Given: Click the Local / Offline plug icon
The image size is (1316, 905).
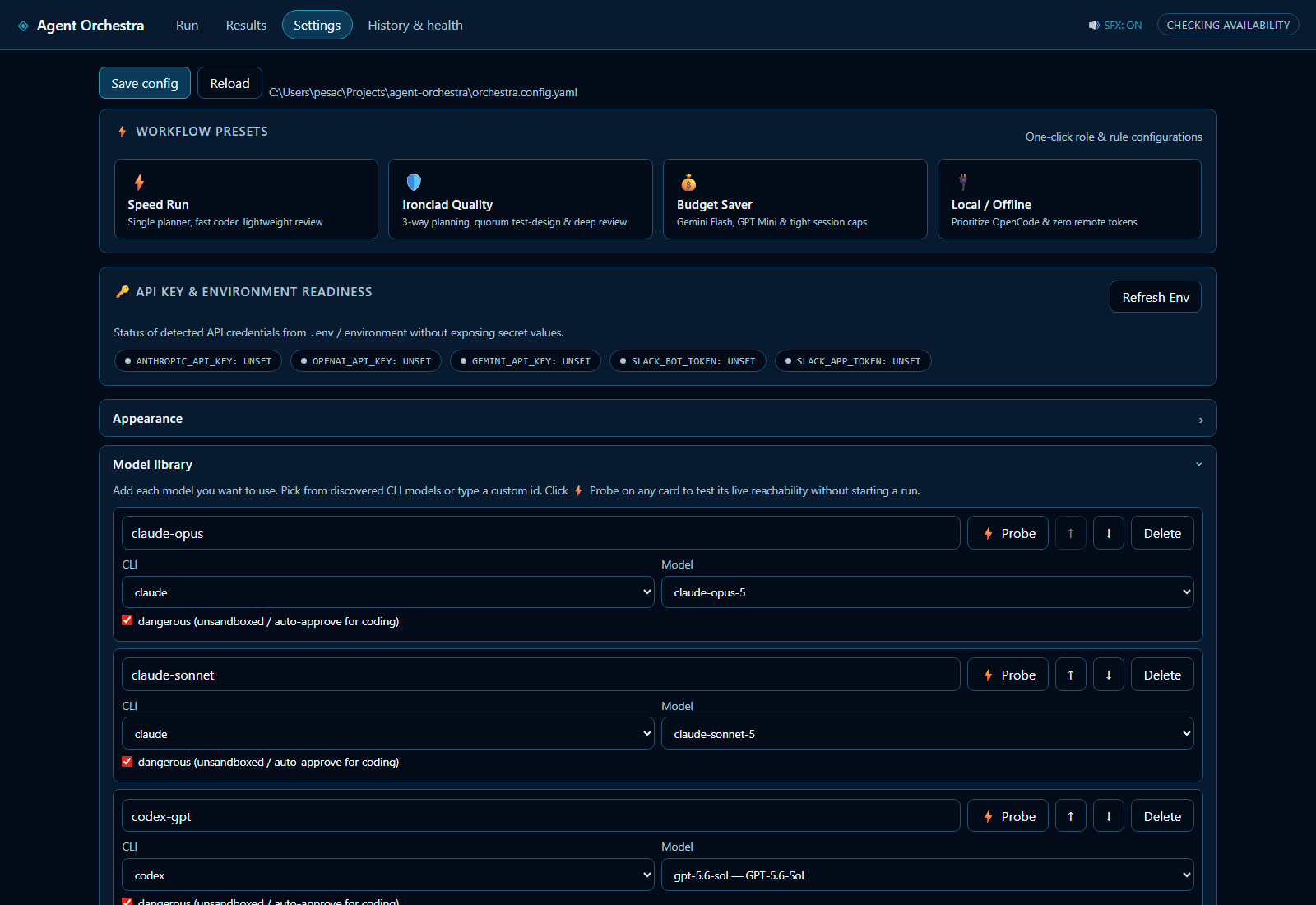Looking at the screenshot, I should click(963, 182).
